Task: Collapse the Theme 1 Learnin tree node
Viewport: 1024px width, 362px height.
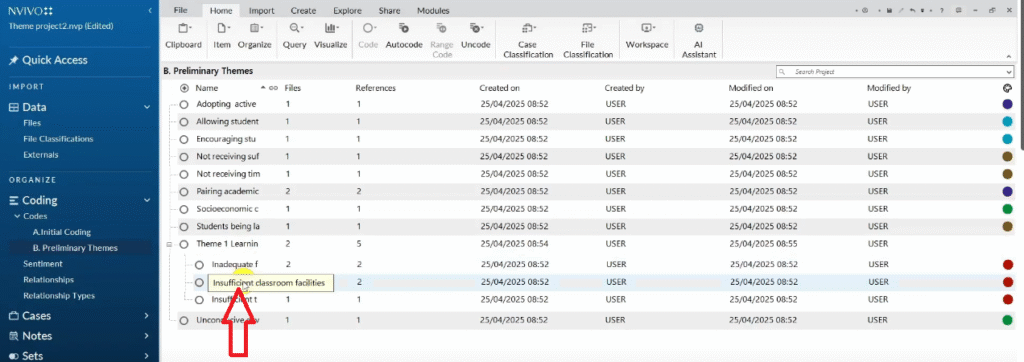Action: point(169,244)
